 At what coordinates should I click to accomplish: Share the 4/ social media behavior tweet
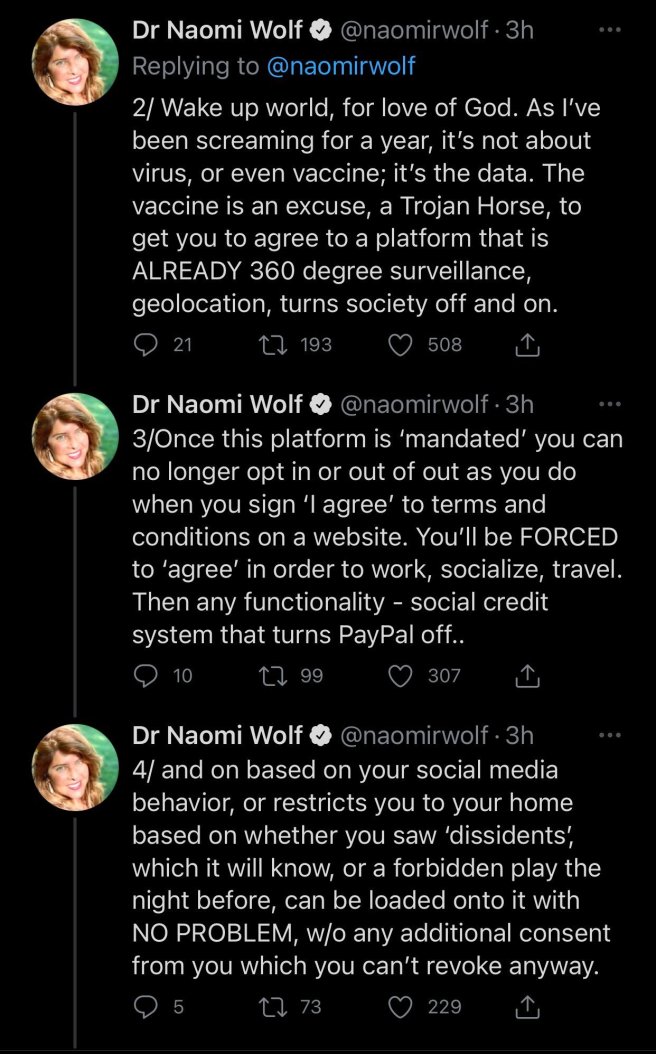(x=527, y=1007)
